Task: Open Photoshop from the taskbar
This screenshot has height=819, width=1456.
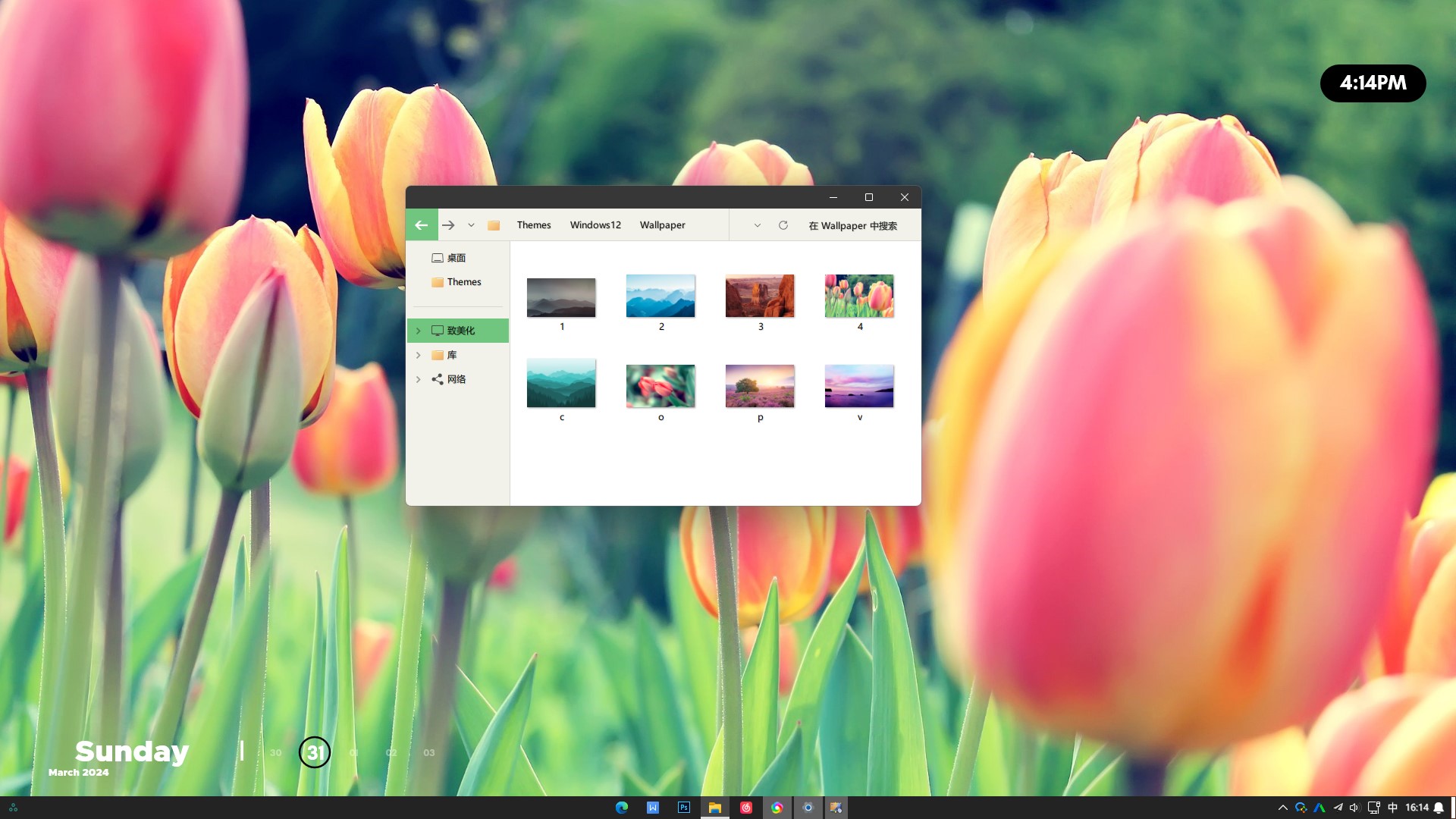Action: [684, 808]
